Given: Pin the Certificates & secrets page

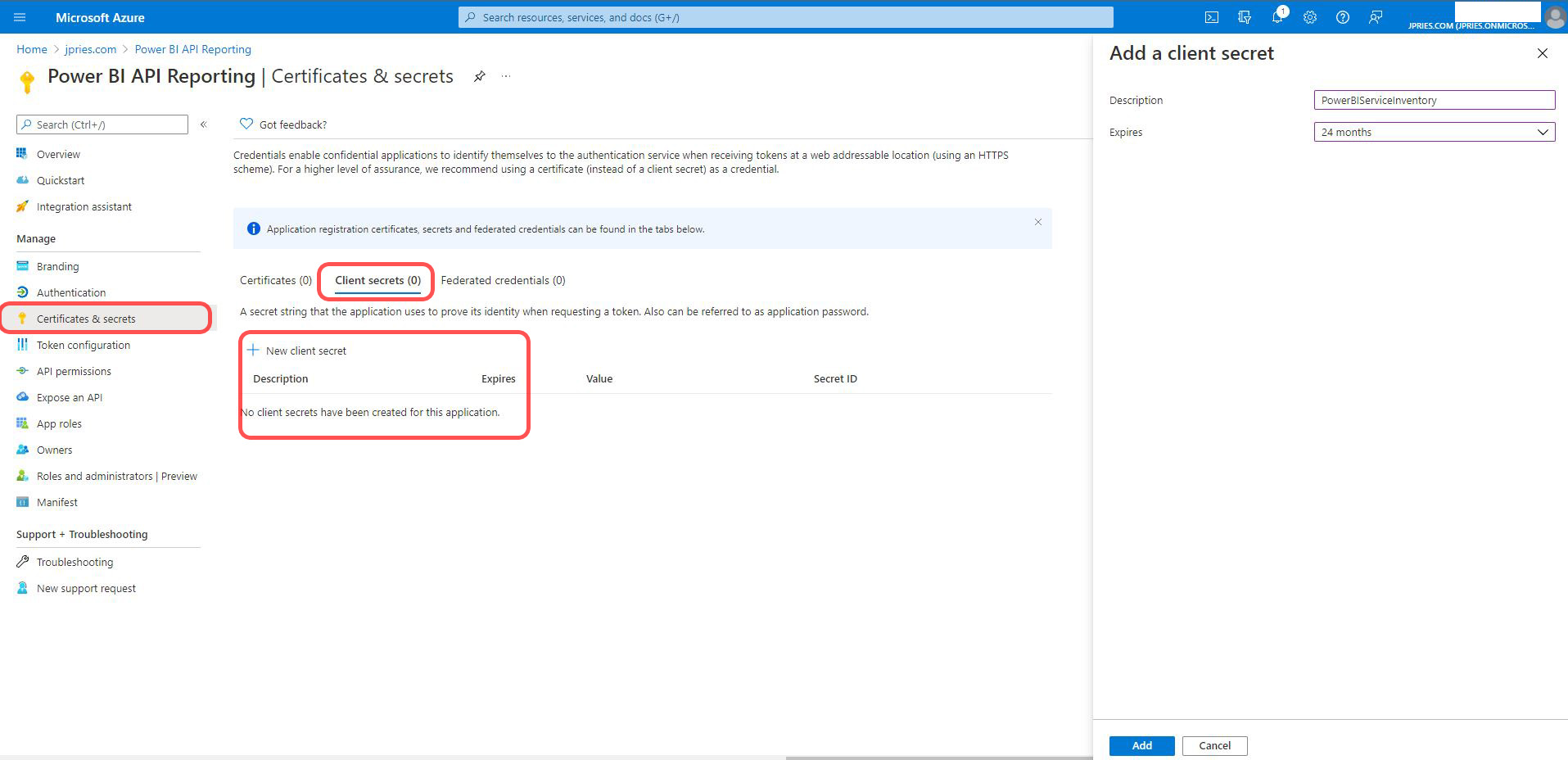Looking at the screenshot, I should point(480,76).
